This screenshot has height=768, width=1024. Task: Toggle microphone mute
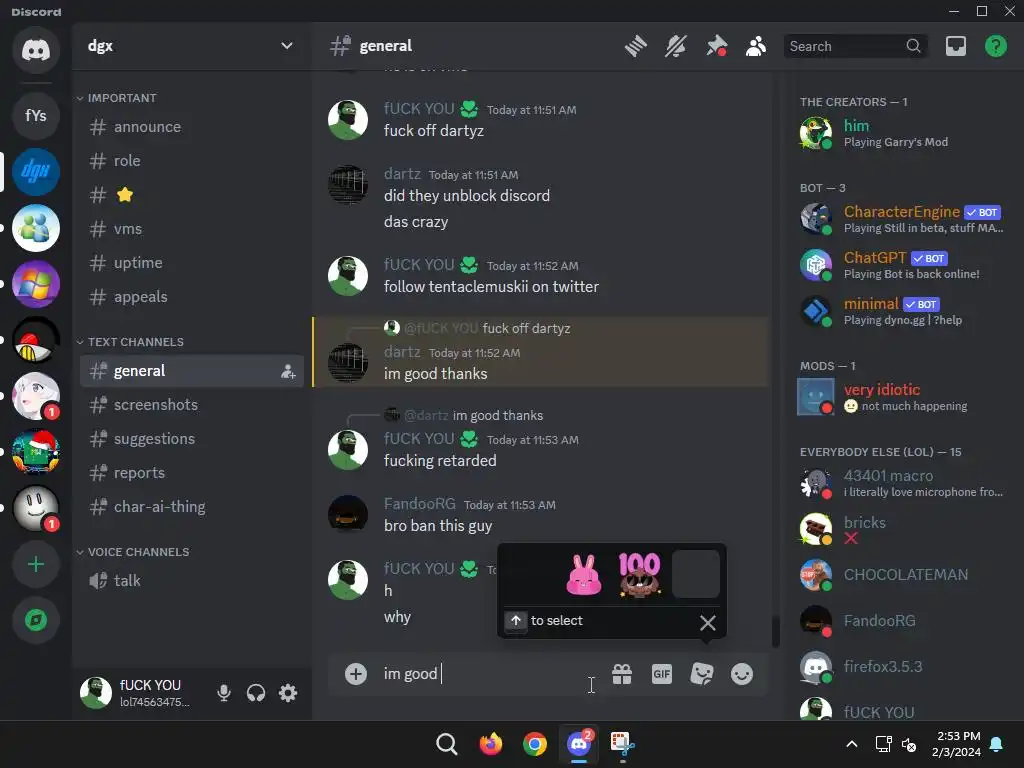(224, 693)
